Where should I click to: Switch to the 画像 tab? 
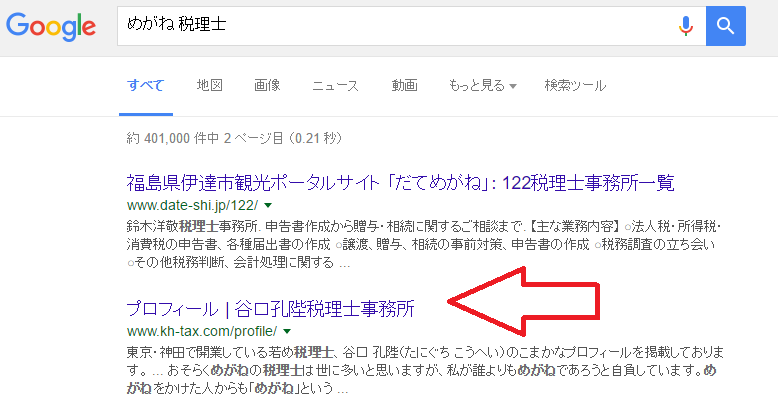tap(267, 85)
